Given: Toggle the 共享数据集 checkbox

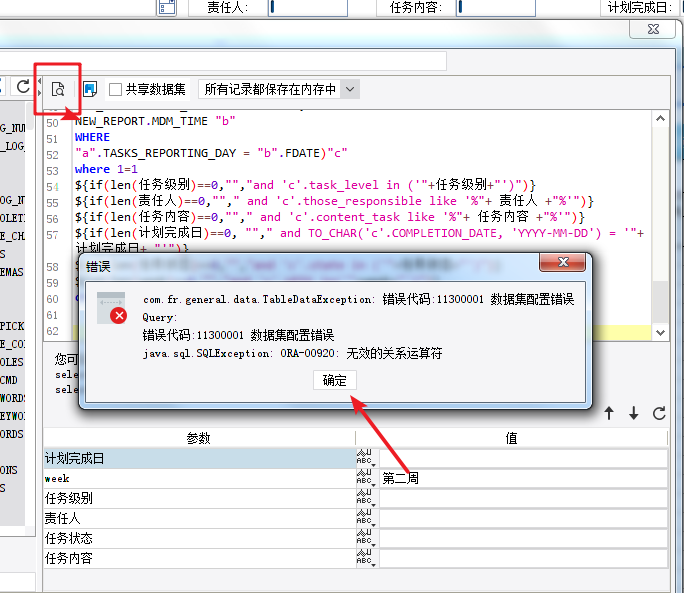Looking at the screenshot, I should [x=115, y=89].
